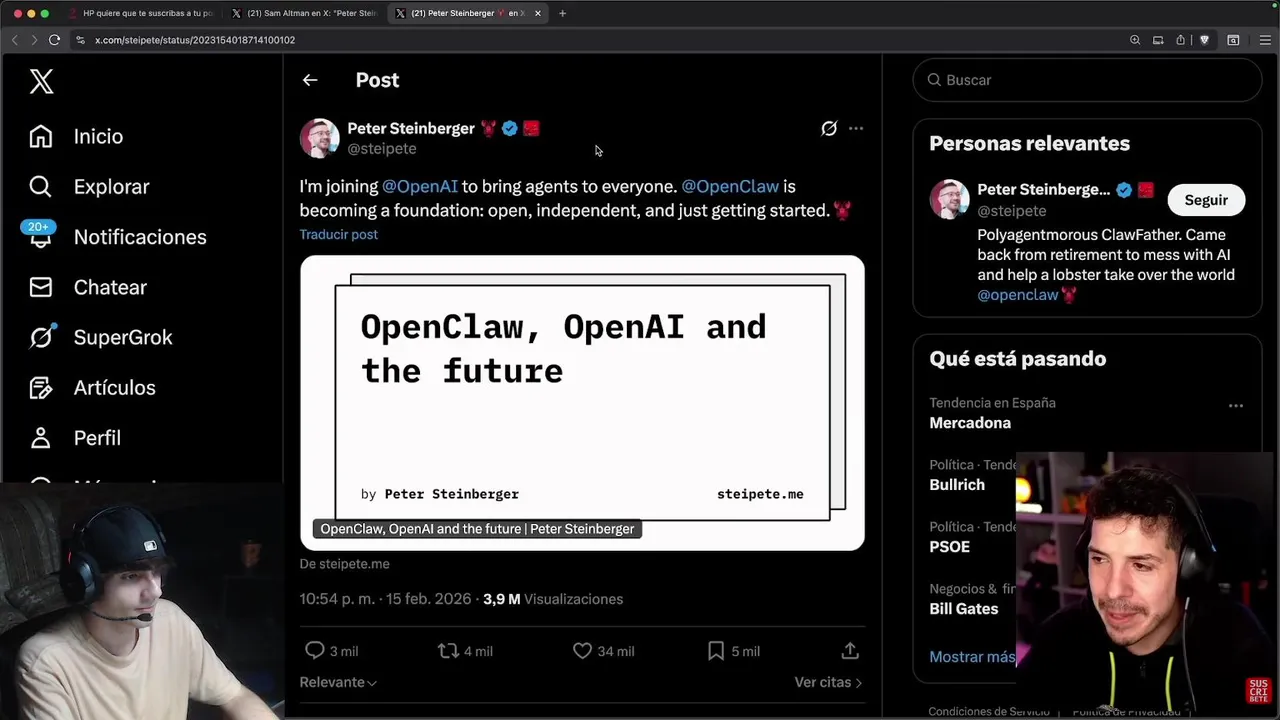Open the post's three-dot more menu
The image size is (1280, 720).
click(x=856, y=128)
